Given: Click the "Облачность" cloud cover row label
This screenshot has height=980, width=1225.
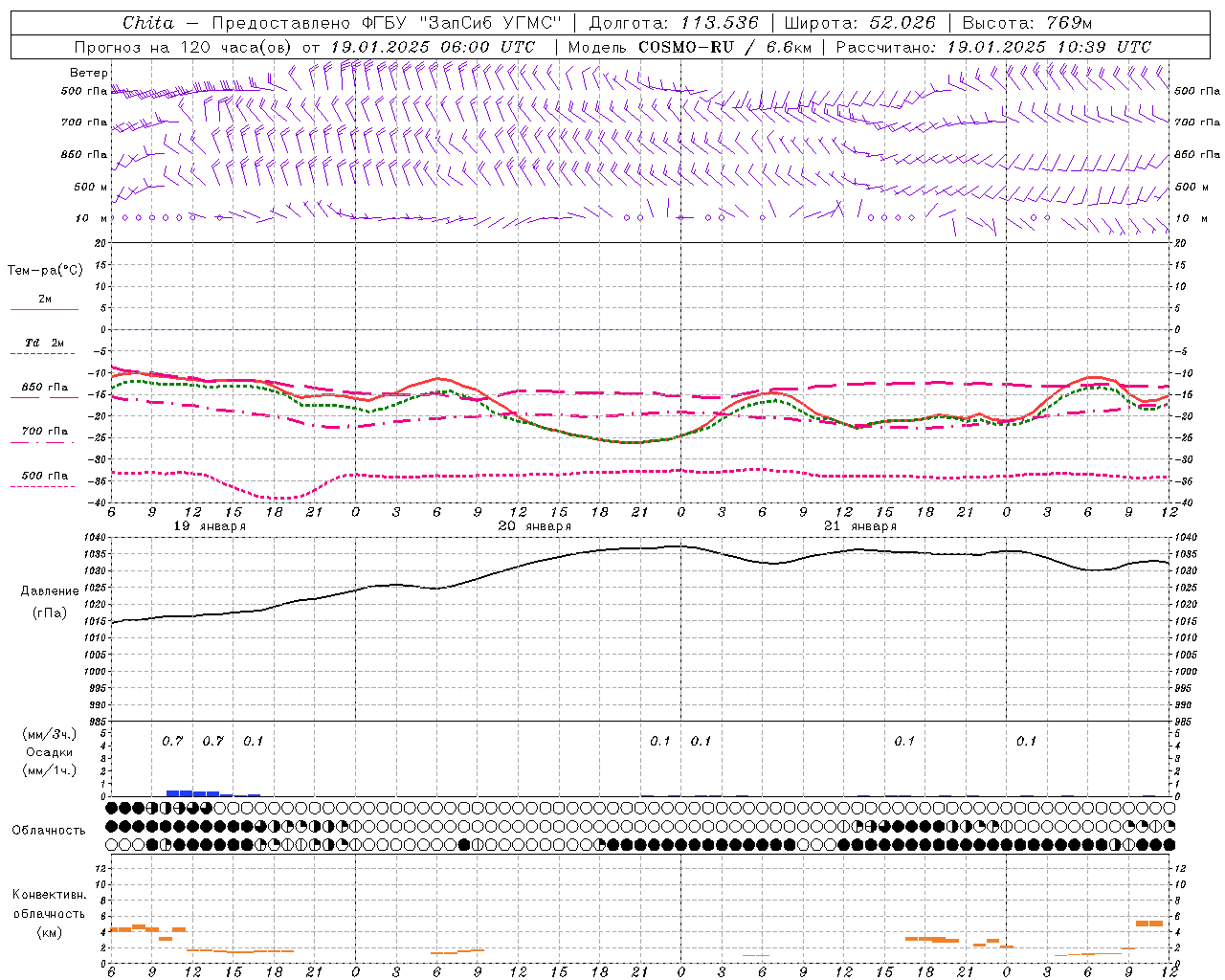Looking at the screenshot, I should coord(49,831).
